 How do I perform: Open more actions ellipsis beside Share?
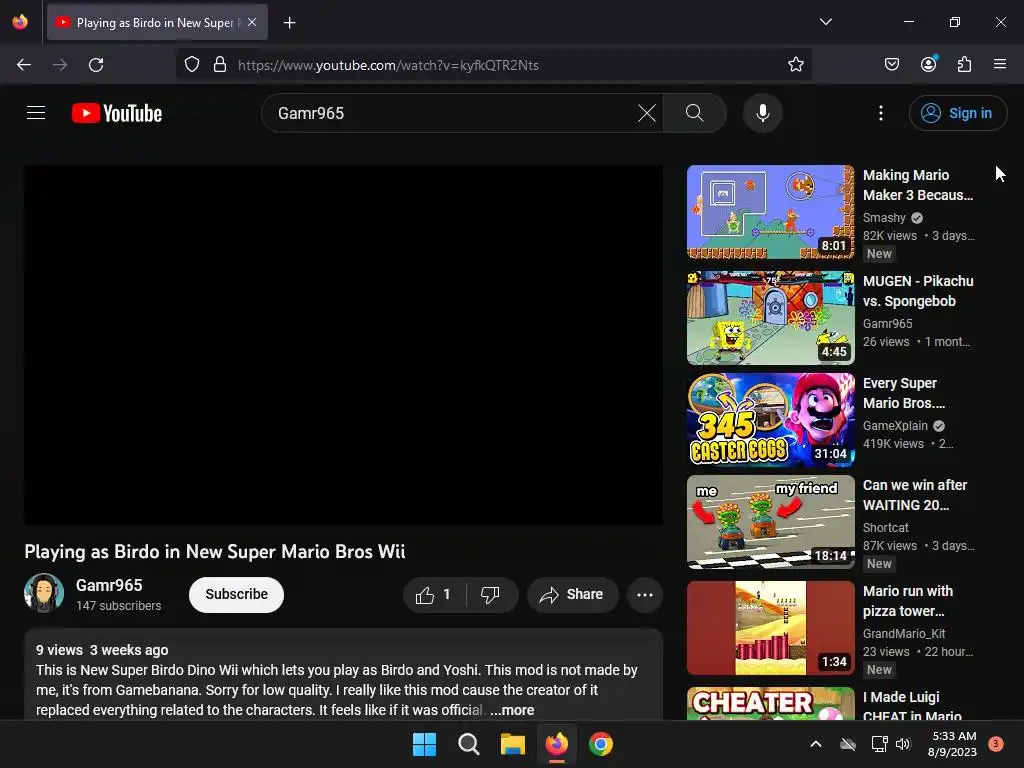pos(645,594)
